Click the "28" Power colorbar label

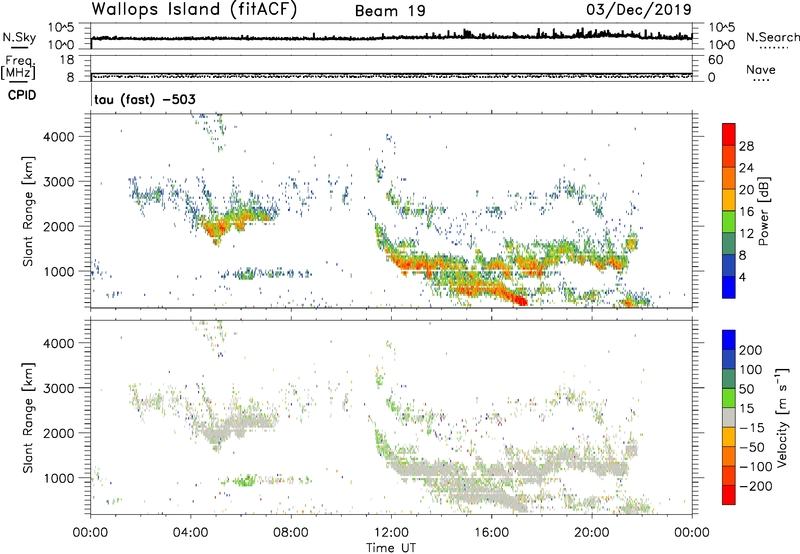click(x=746, y=146)
